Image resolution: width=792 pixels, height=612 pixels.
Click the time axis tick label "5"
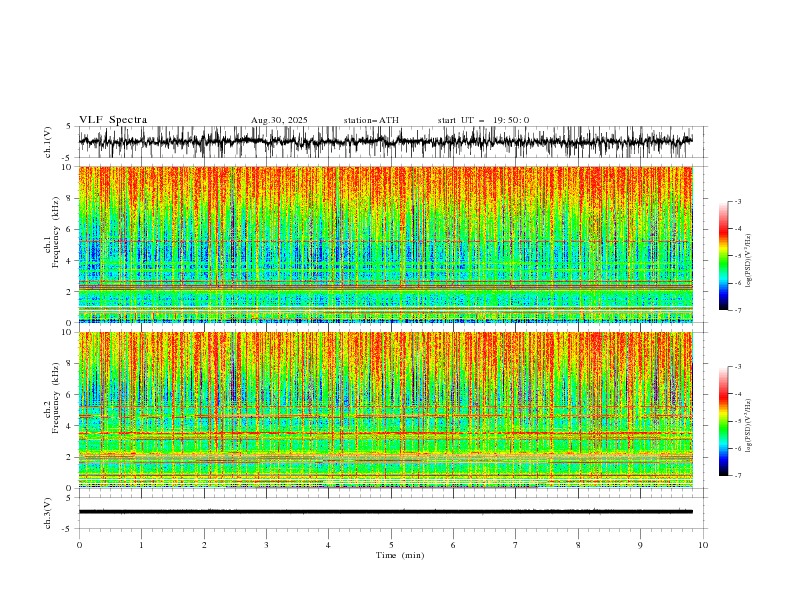(x=391, y=545)
